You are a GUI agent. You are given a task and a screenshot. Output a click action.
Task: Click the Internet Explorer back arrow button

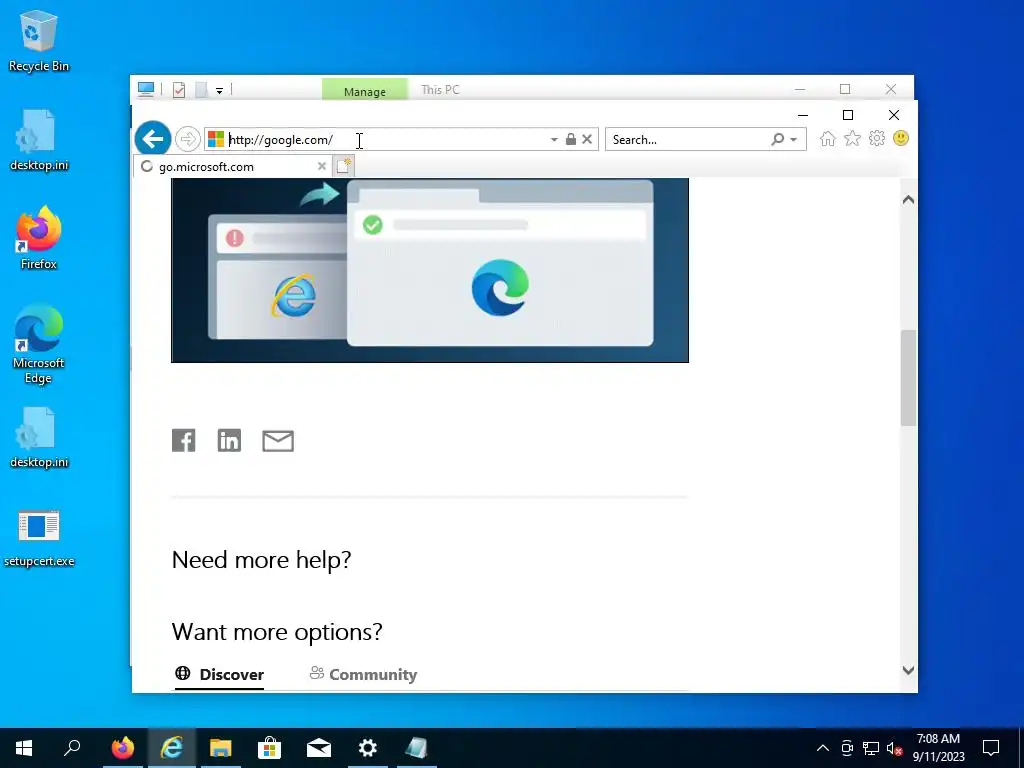(153, 139)
